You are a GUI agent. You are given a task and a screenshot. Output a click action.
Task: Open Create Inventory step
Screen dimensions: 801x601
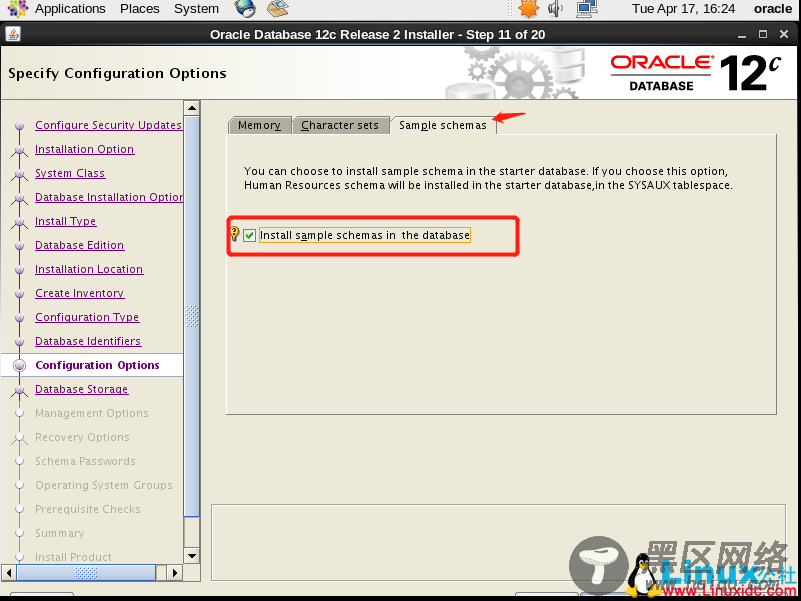point(80,293)
